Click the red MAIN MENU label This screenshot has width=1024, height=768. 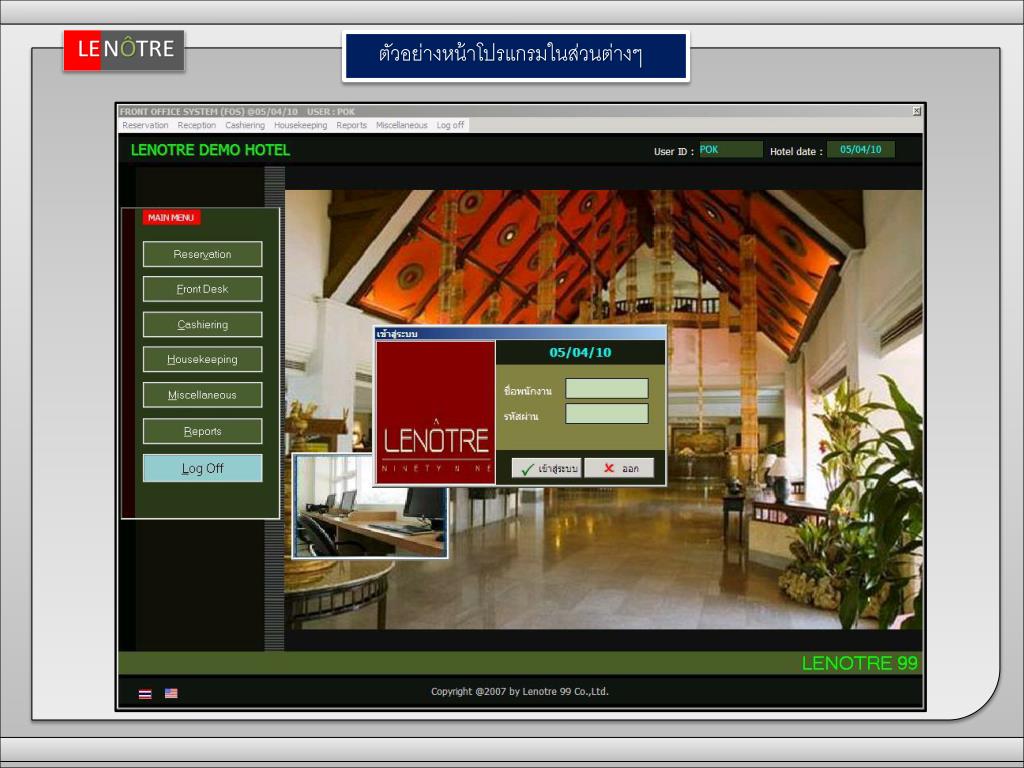click(x=171, y=217)
